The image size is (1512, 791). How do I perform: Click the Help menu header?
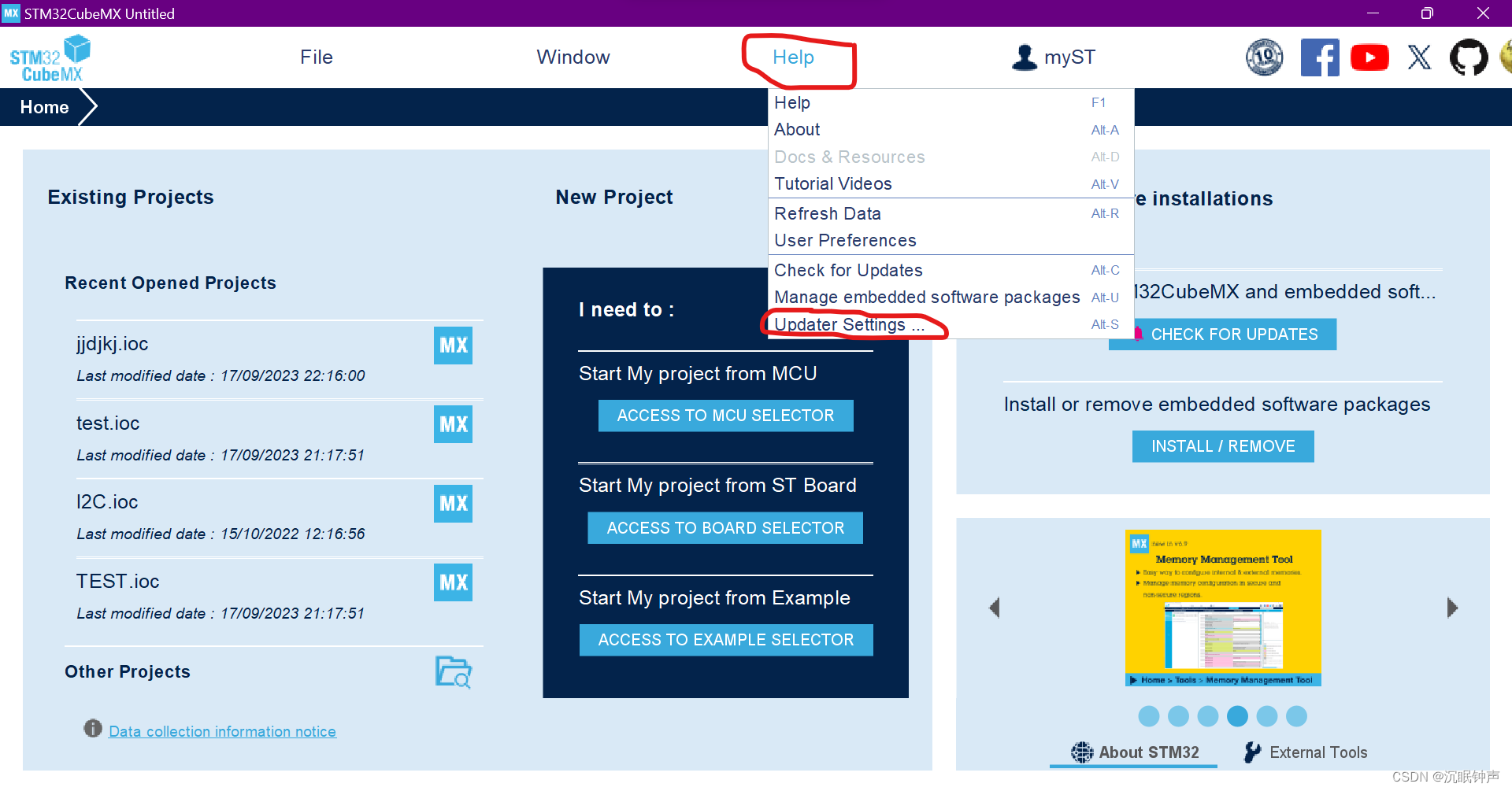(x=793, y=57)
